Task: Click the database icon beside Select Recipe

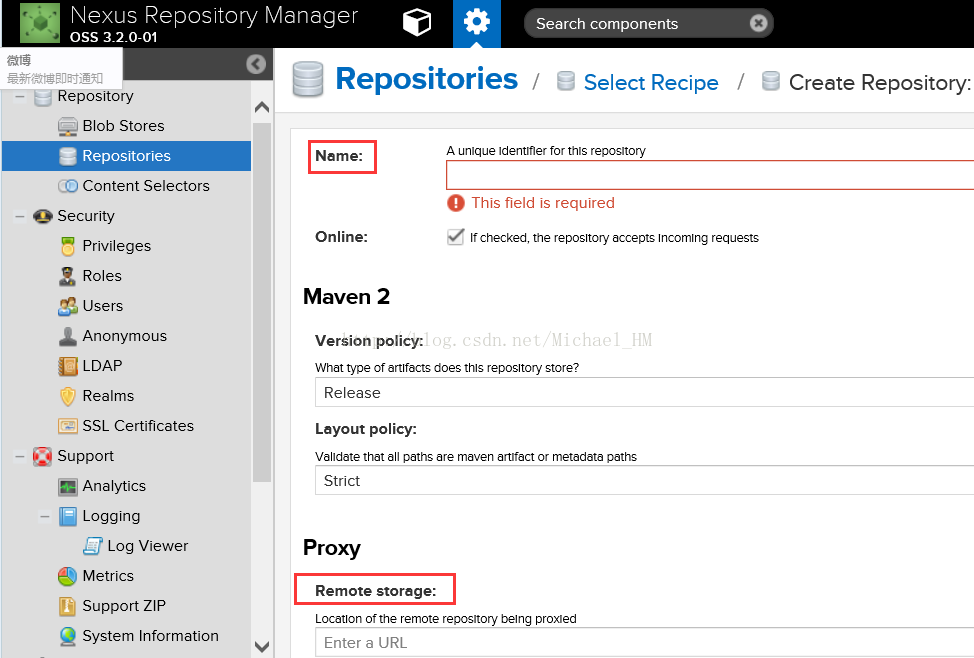Action: click(x=566, y=81)
